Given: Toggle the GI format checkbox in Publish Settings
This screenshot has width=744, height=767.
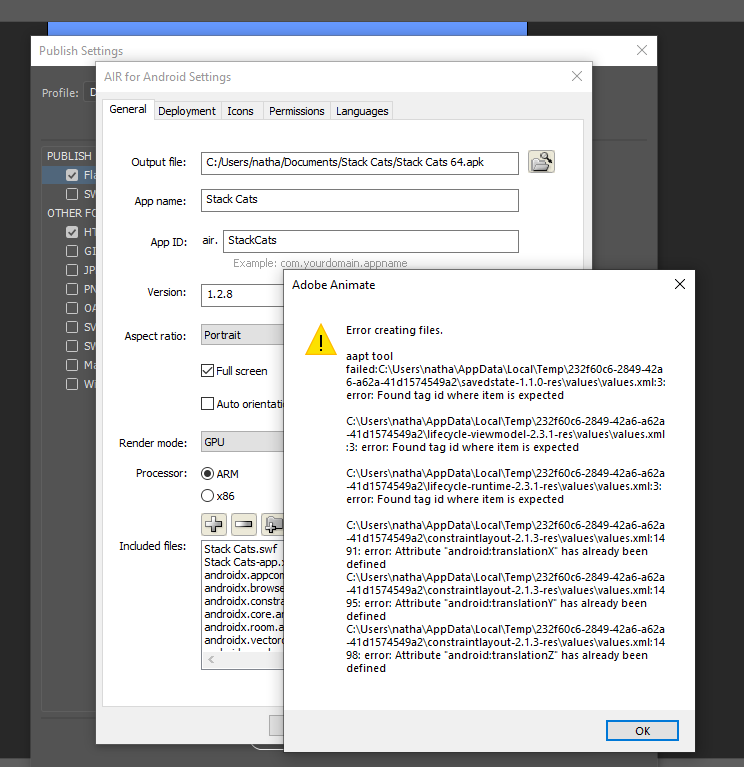Looking at the screenshot, I should 72,251.
